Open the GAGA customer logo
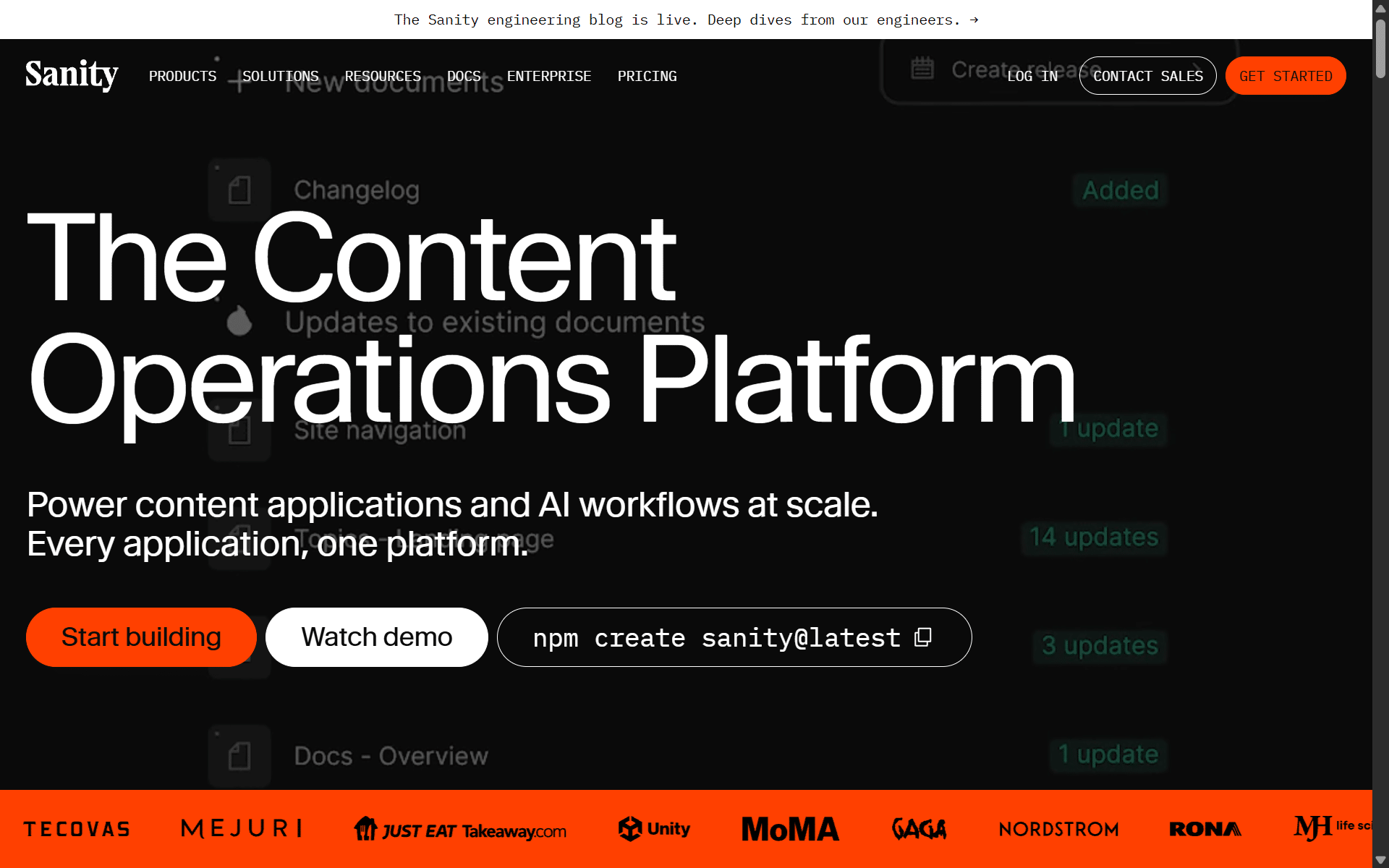This screenshot has height=868, width=1389. pos(919,829)
